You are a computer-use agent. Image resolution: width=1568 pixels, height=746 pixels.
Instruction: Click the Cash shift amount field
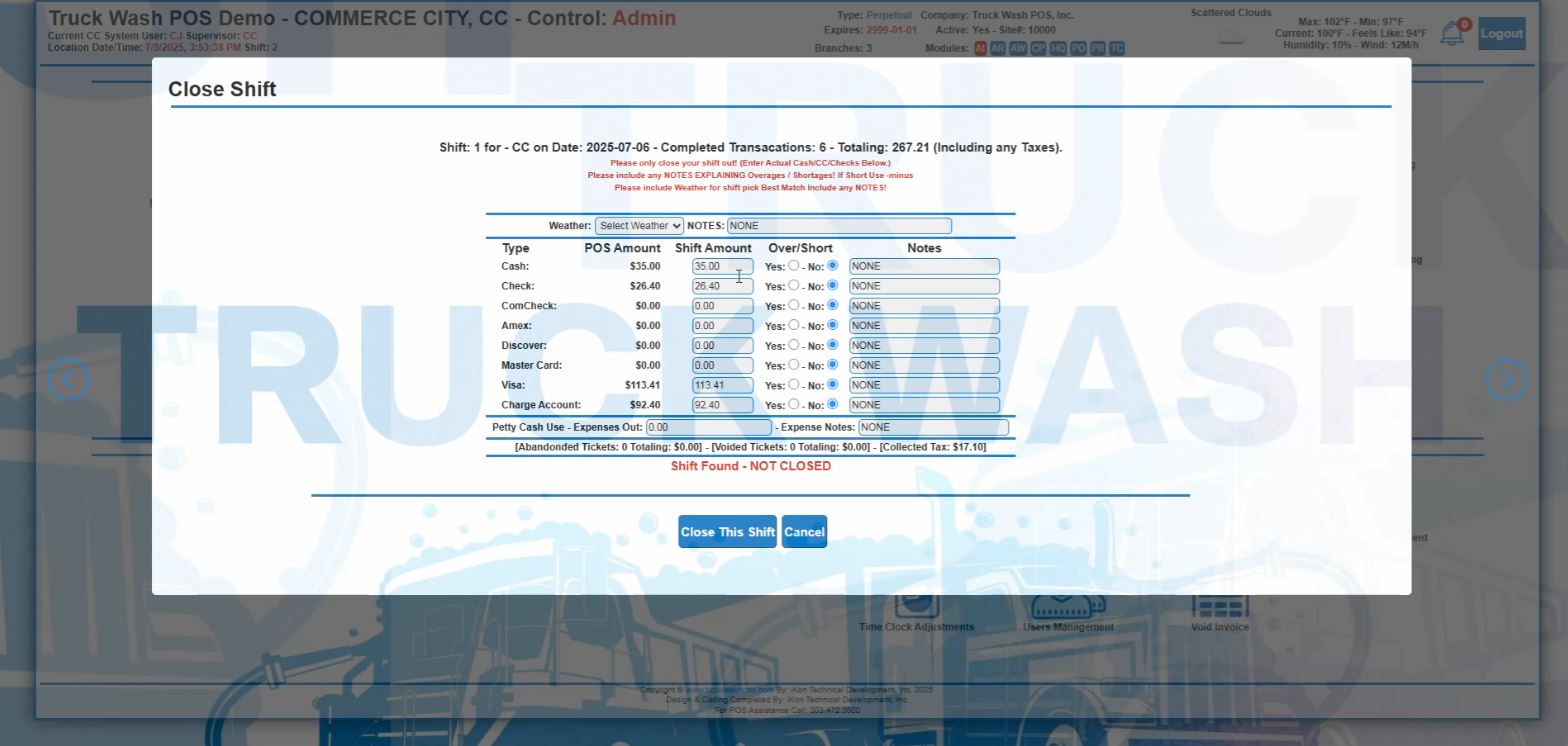[x=723, y=266]
